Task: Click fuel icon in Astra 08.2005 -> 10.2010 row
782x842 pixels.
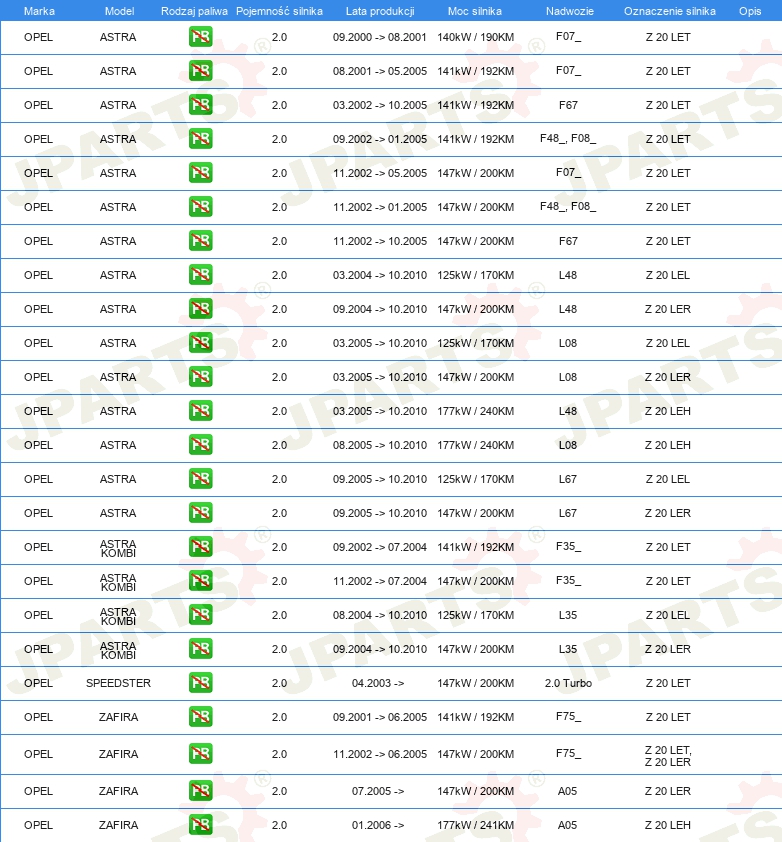Action: pos(200,445)
